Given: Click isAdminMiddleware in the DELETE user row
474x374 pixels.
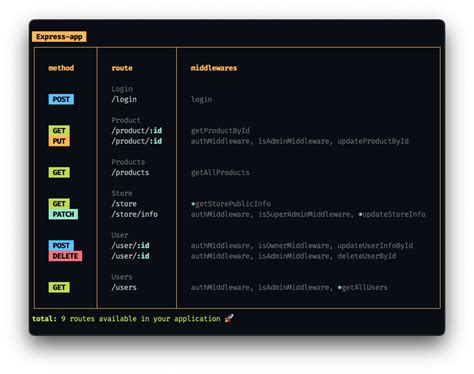Looking at the screenshot, I should [x=294, y=256].
